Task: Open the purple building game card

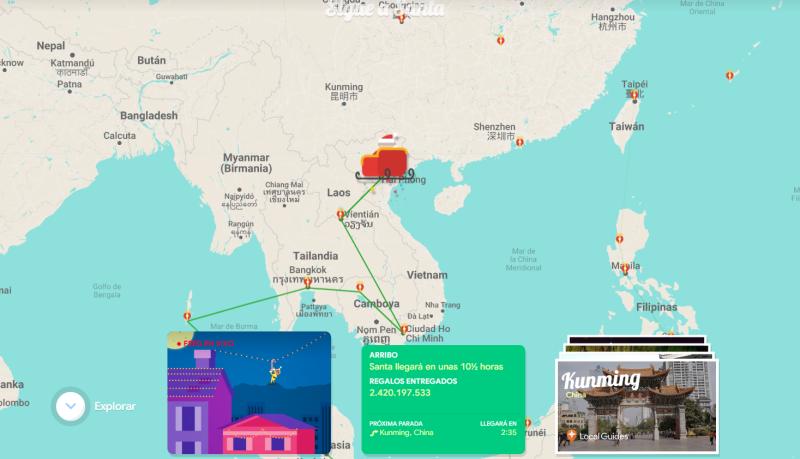Action: [248, 392]
